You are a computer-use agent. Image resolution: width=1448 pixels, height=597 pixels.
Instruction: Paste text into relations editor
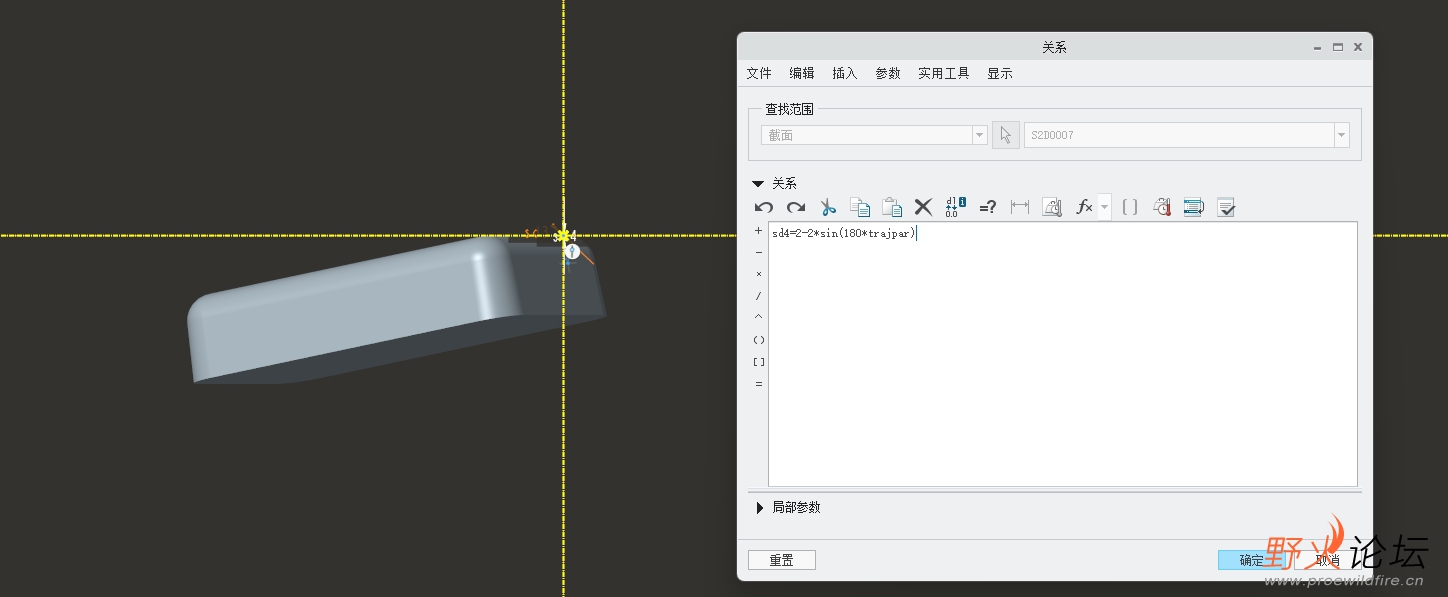(x=892, y=207)
